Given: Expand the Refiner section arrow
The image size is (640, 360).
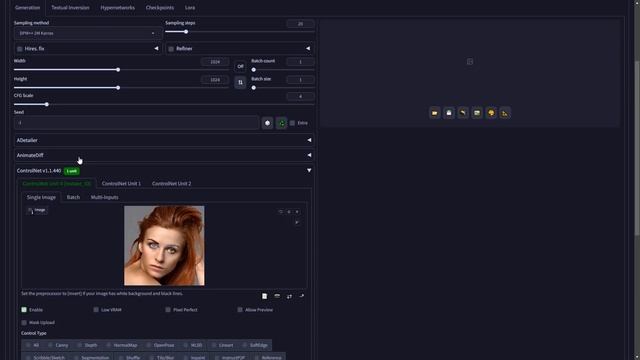Looking at the screenshot, I should click(308, 49).
